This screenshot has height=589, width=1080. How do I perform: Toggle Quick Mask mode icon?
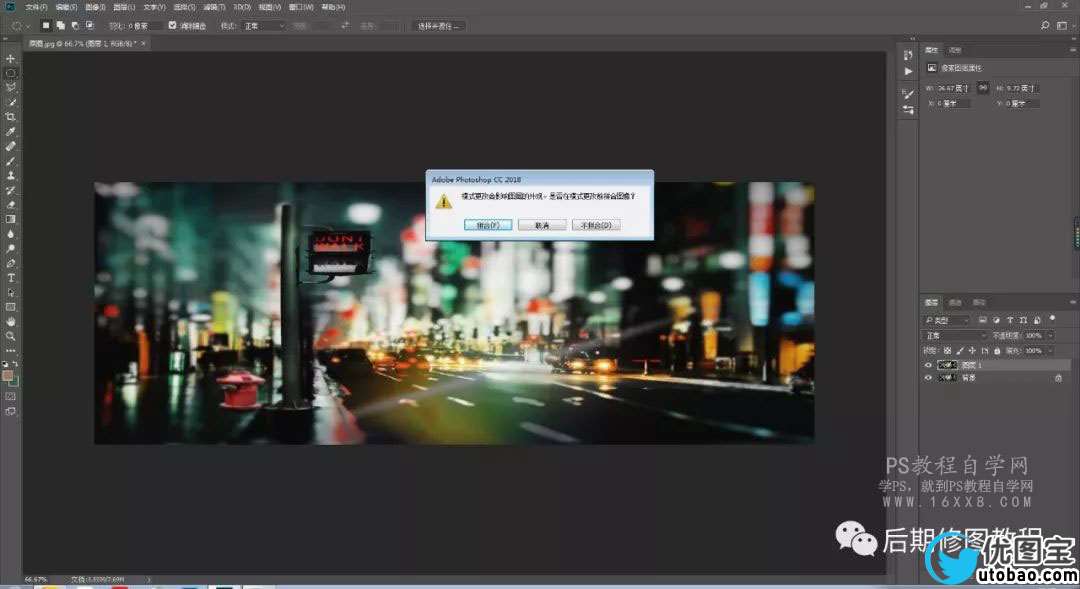(x=10, y=397)
